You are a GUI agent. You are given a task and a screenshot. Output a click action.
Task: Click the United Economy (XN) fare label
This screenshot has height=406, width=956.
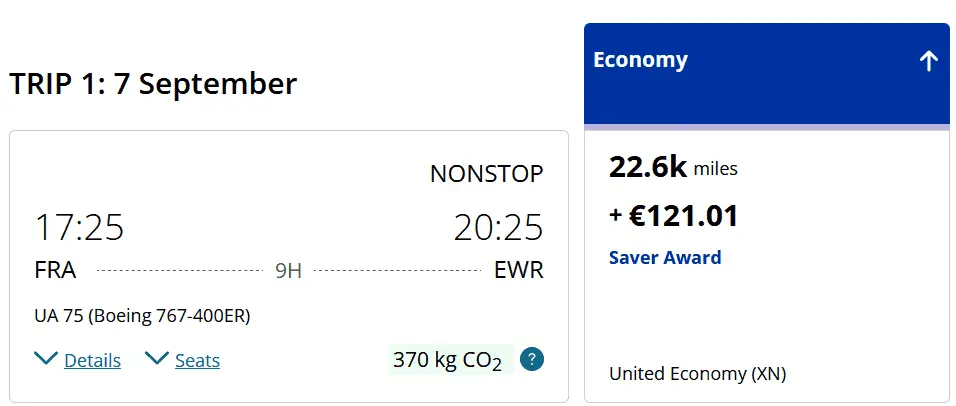[697, 374]
